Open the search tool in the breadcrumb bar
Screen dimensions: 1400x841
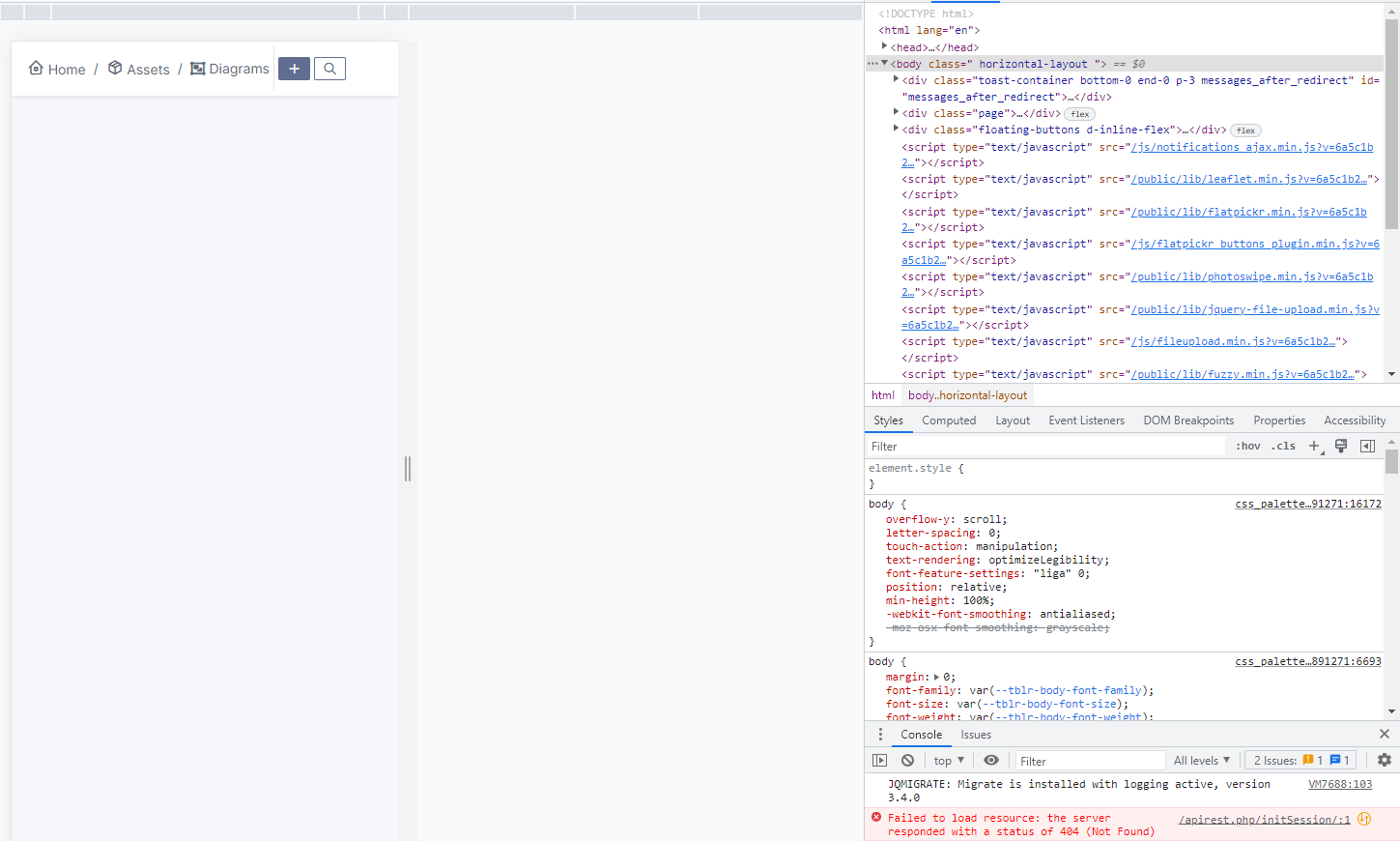point(329,68)
